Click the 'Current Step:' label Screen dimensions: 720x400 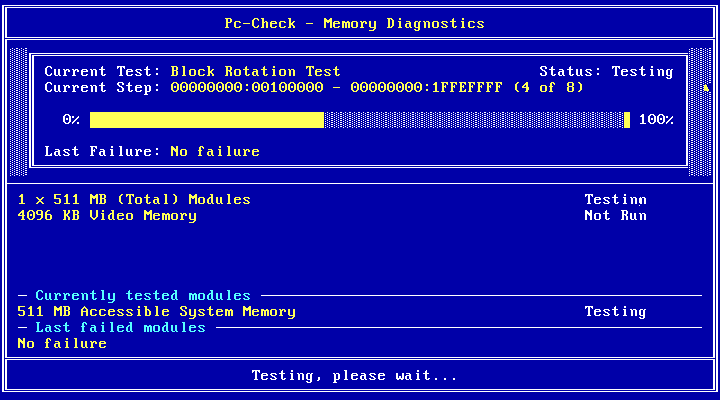[102, 87]
